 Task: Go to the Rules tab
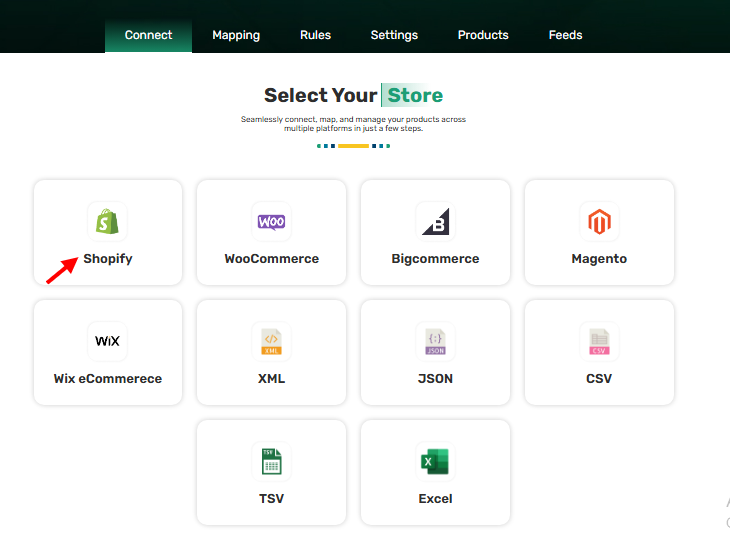point(315,35)
